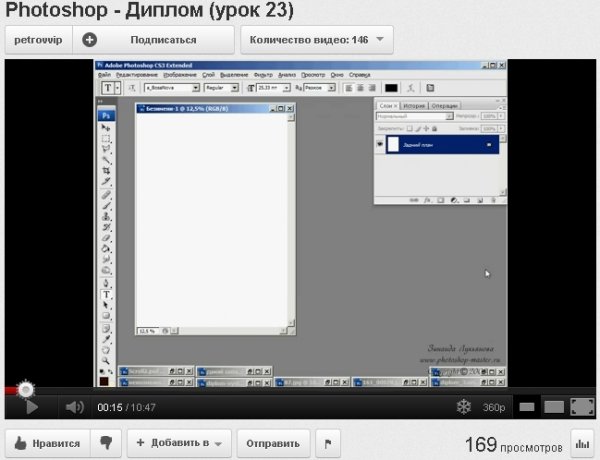Hide the Задний план layer eye icon
The height and width of the screenshot is (460, 600).
pyautogui.click(x=380, y=144)
